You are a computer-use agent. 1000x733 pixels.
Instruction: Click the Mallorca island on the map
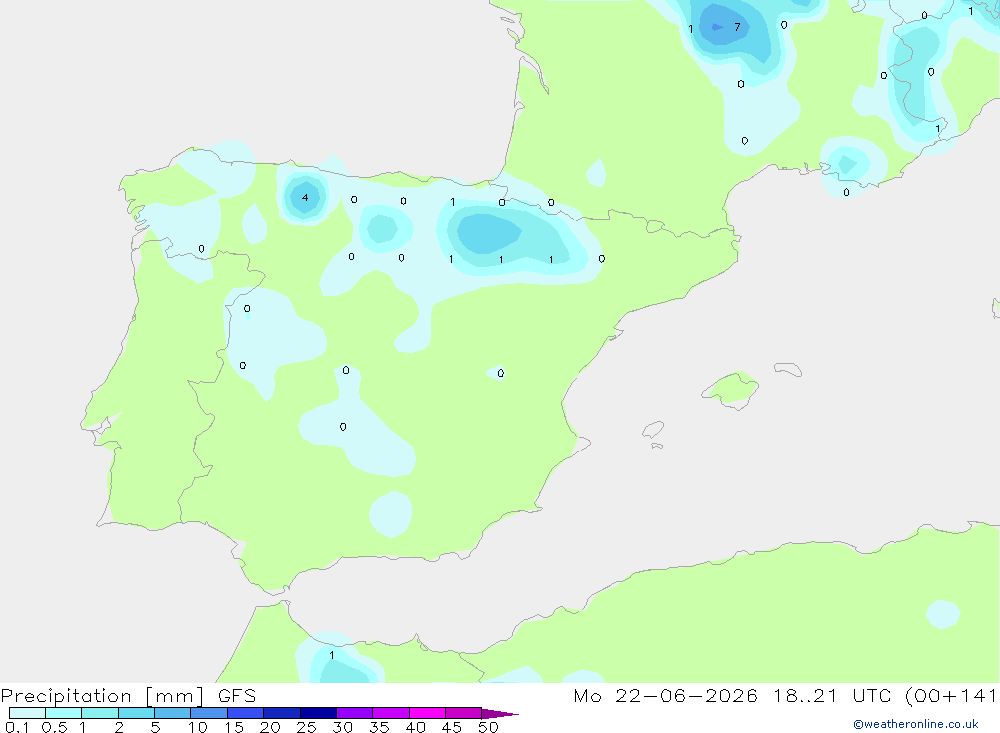coord(731,389)
